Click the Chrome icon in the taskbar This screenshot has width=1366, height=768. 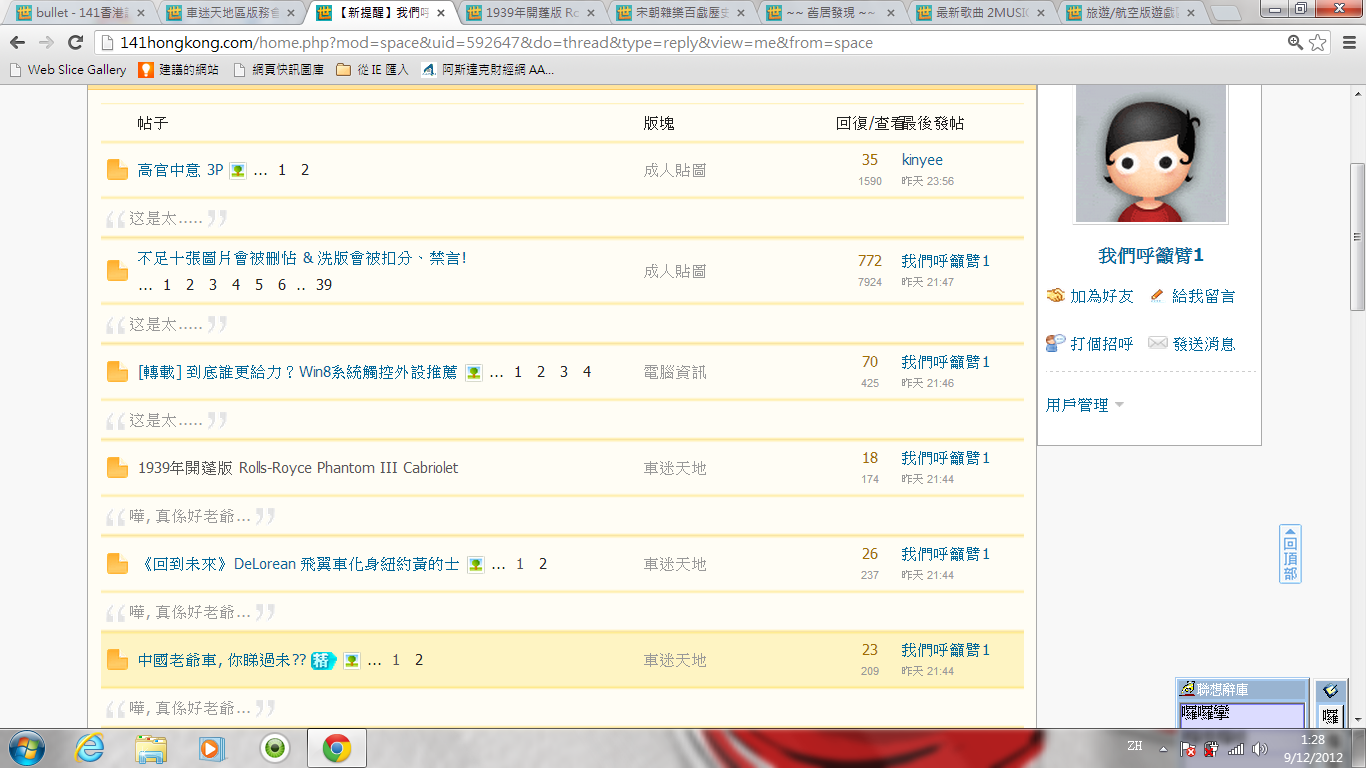(336, 748)
